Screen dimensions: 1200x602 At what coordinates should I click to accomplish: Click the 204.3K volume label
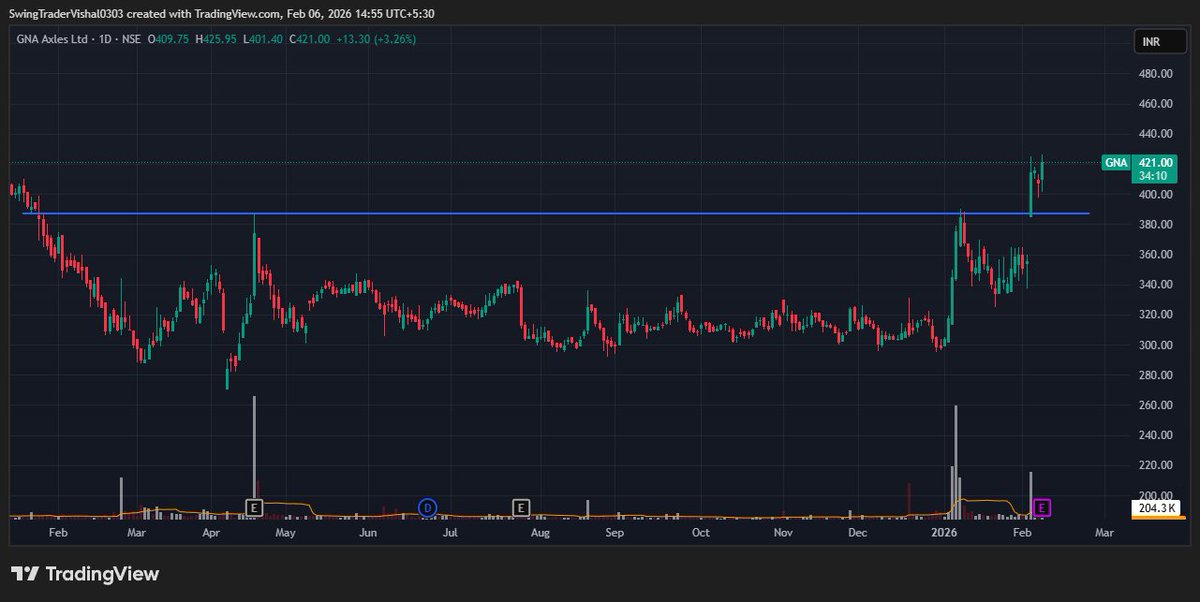[1157, 509]
